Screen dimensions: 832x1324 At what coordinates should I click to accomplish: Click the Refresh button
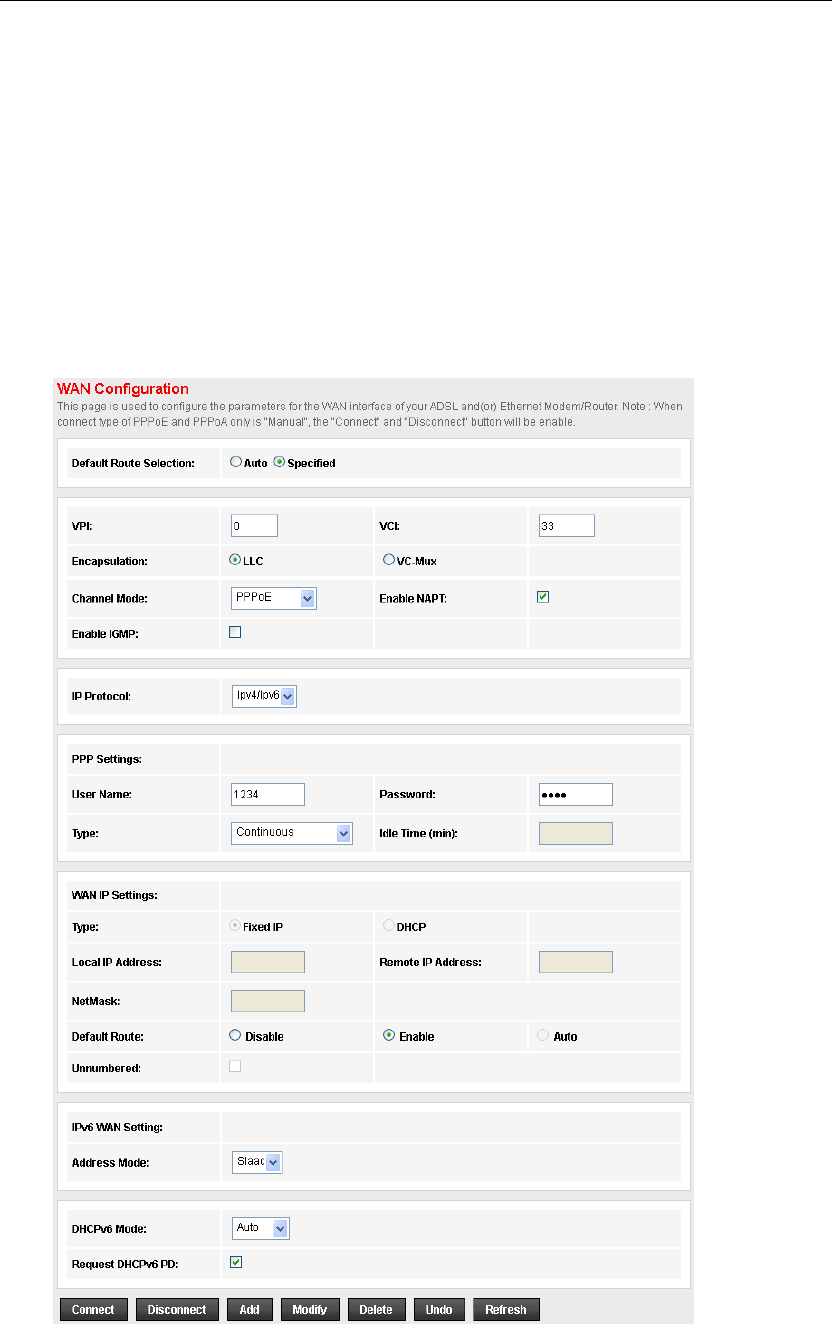click(x=506, y=1310)
